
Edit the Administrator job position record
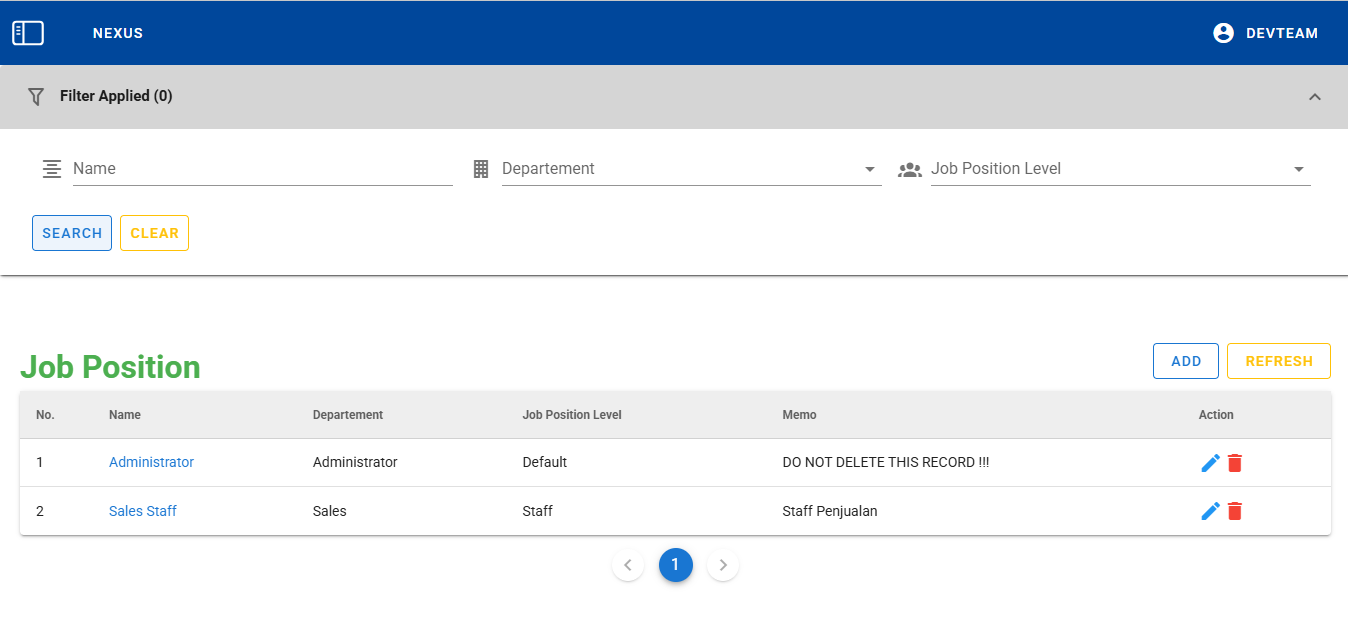(1210, 463)
